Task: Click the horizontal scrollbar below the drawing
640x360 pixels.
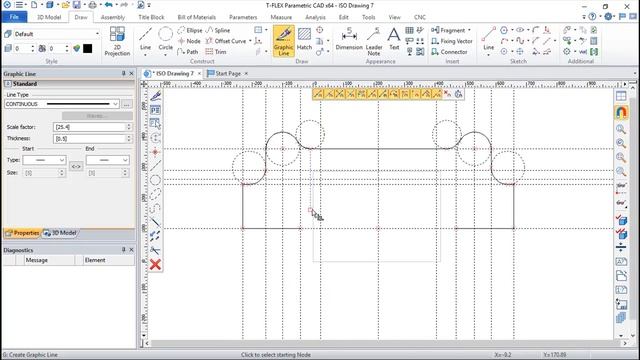Action: point(386,344)
